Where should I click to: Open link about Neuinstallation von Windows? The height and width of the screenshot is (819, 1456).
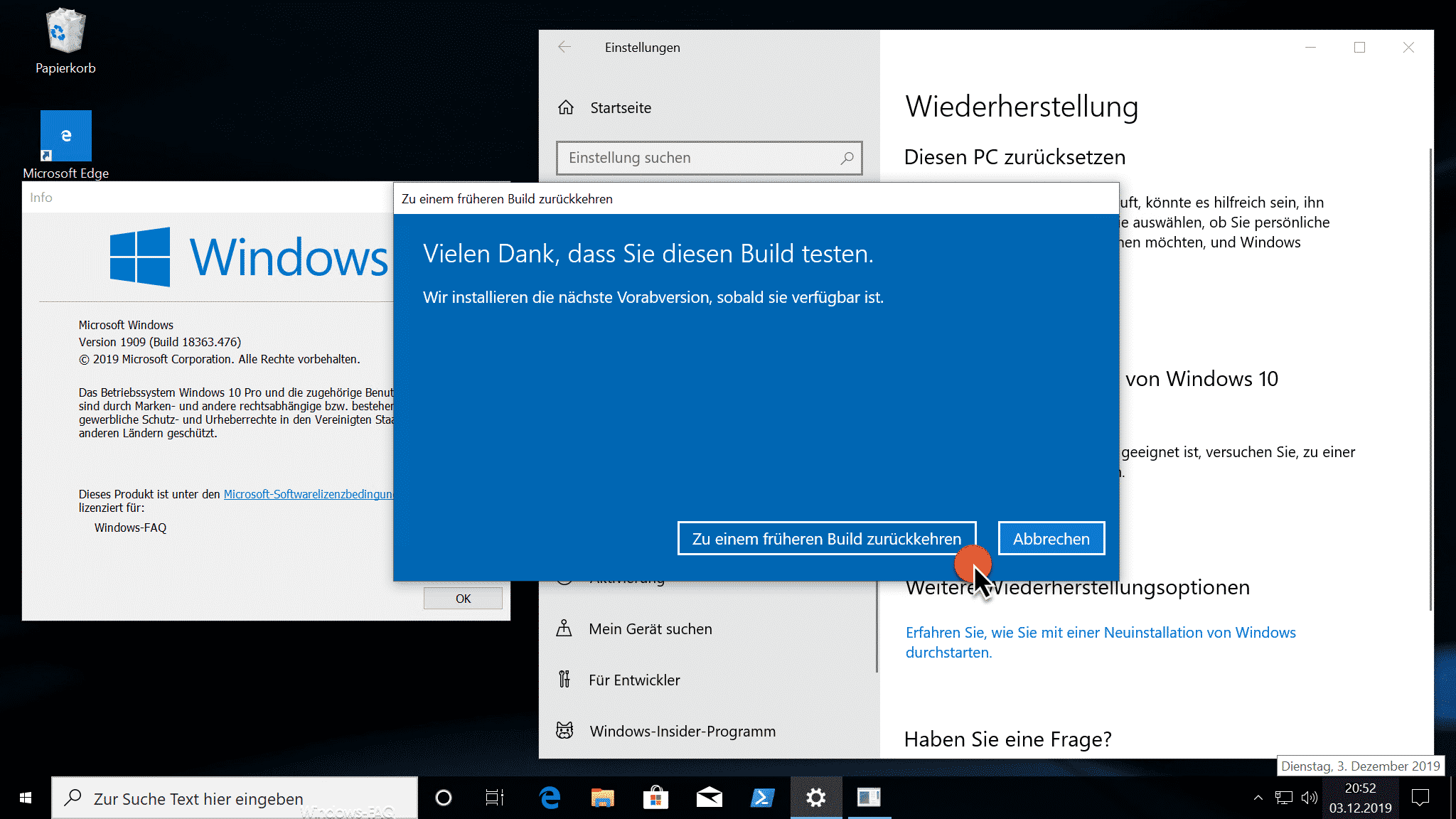tap(1101, 642)
